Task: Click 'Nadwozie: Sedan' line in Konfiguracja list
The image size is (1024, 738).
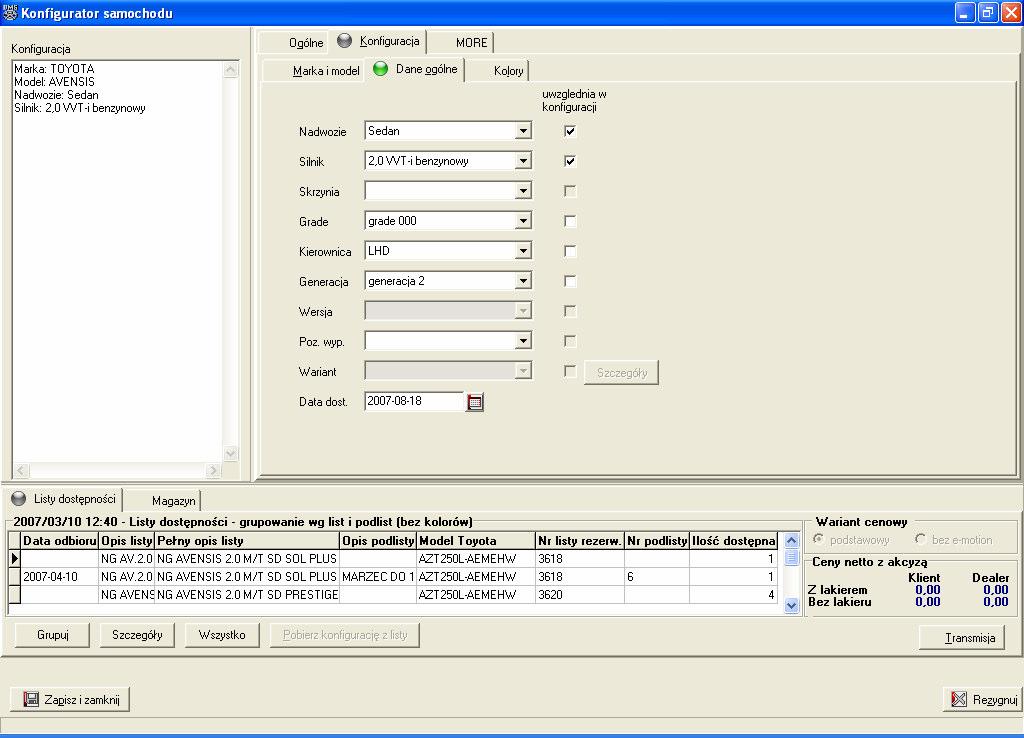Action: pos(56,95)
